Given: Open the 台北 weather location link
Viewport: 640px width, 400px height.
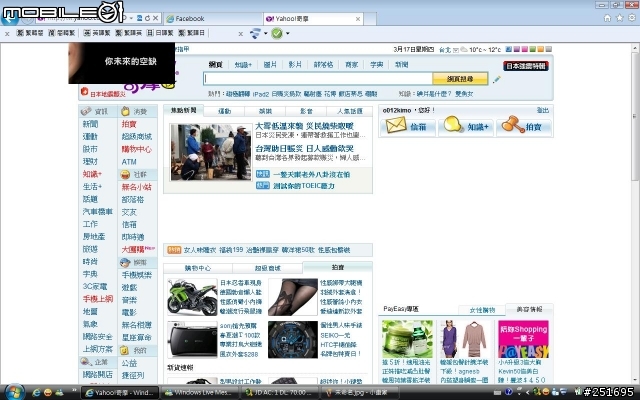Looking at the screenshot, I should pyautogui.click(x=445, y=50).
